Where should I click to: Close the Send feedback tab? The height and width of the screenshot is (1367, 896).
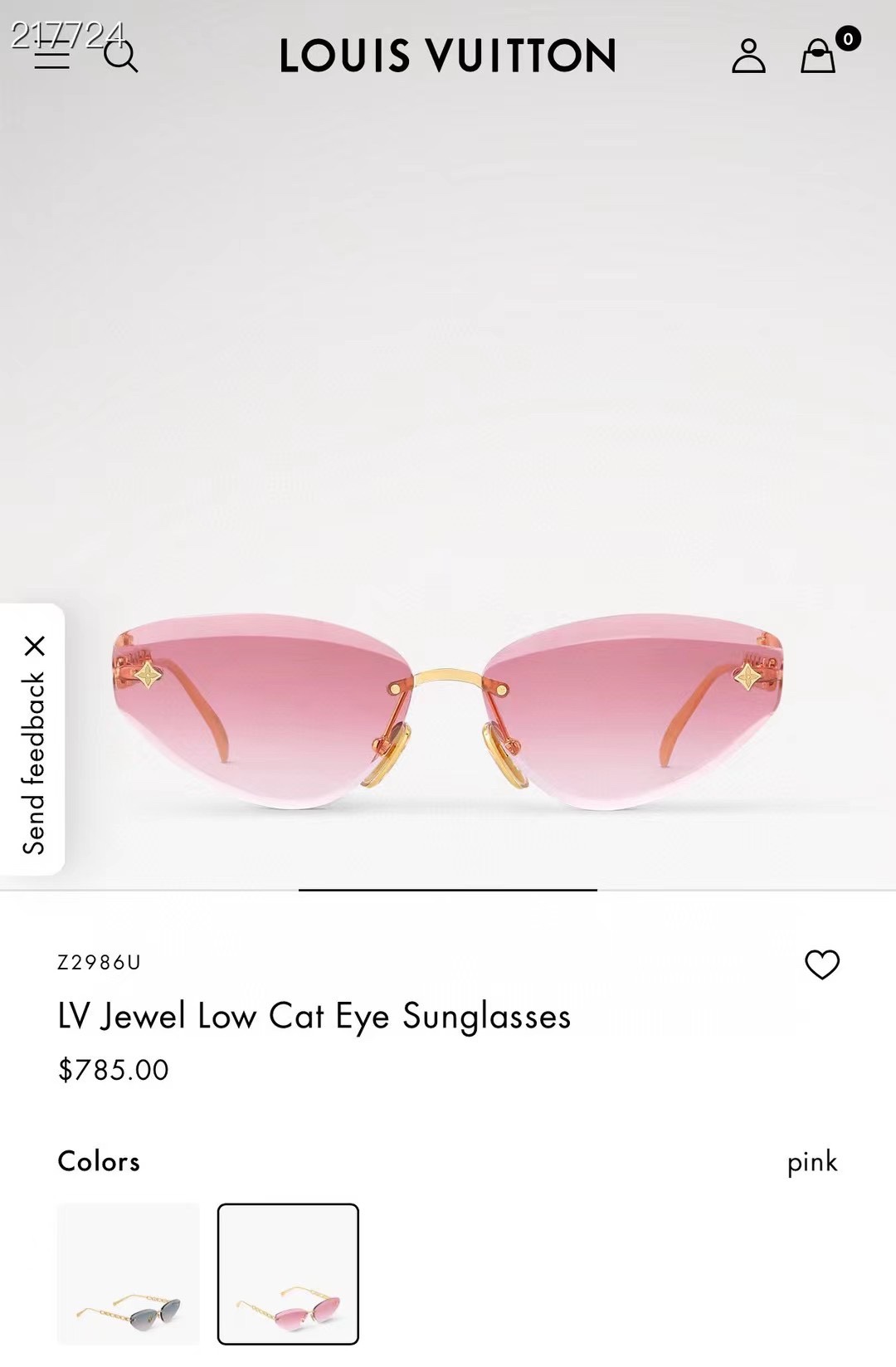(x=35, y=646)
